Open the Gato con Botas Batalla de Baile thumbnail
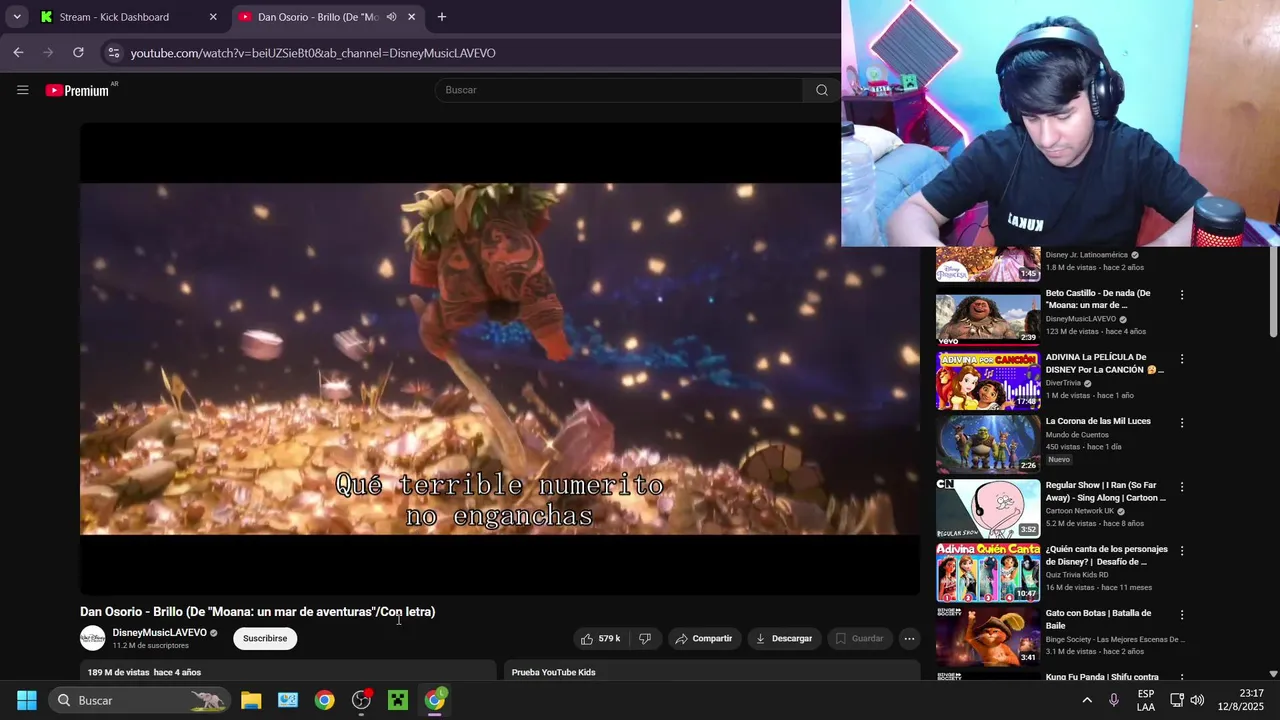1280x720 pixels. [x=988, y=637]
